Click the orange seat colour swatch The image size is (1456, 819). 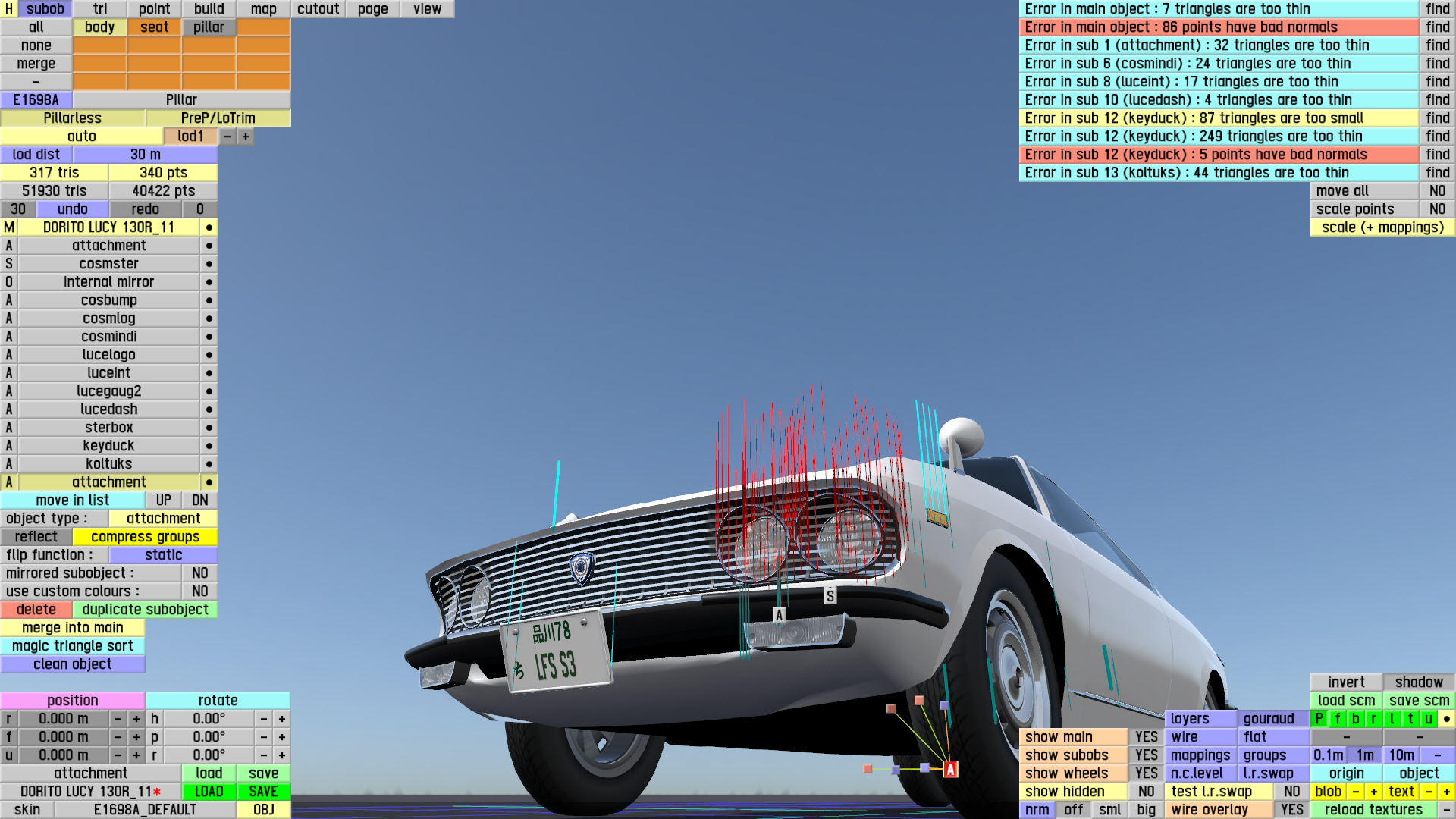154,27
